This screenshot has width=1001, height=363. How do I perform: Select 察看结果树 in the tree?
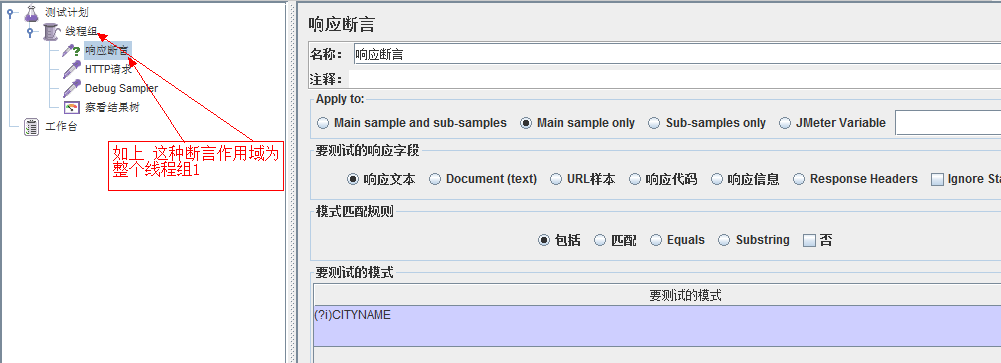click(x=112, y=108)
